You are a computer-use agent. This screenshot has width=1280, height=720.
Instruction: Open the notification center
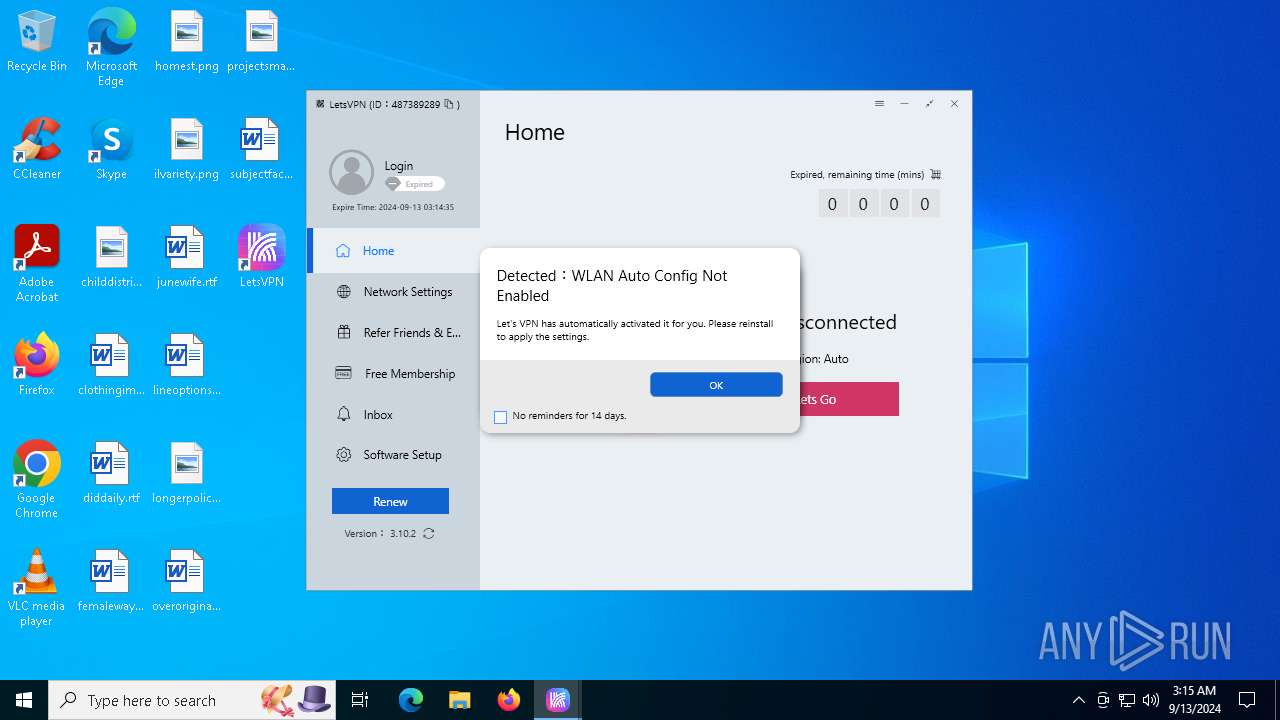point(1247,700)
